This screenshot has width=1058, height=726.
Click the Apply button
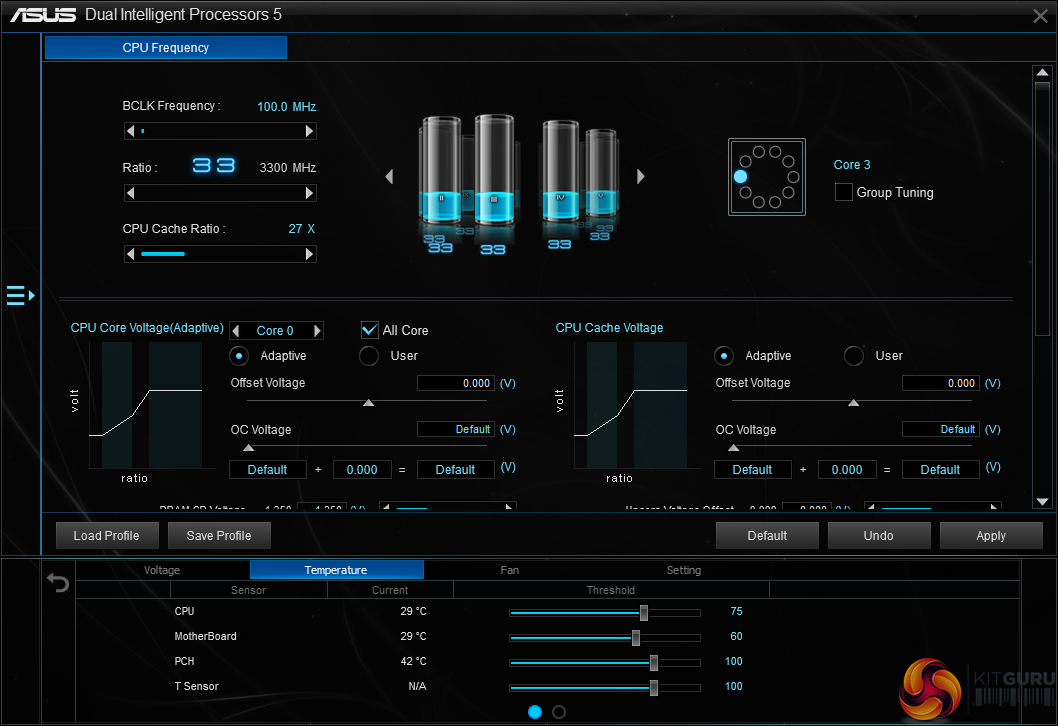click(990, 535)
